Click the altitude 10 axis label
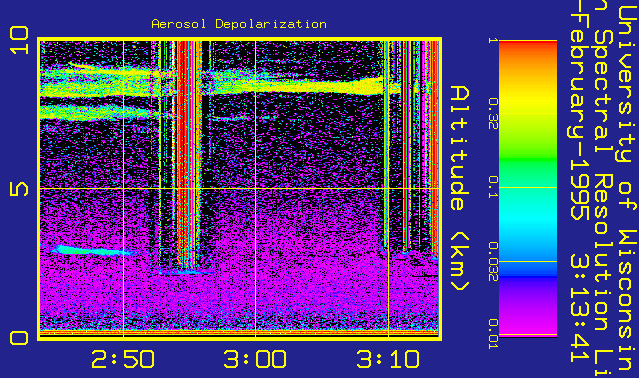This screenshot has height=378, width=639. (20, 40)
